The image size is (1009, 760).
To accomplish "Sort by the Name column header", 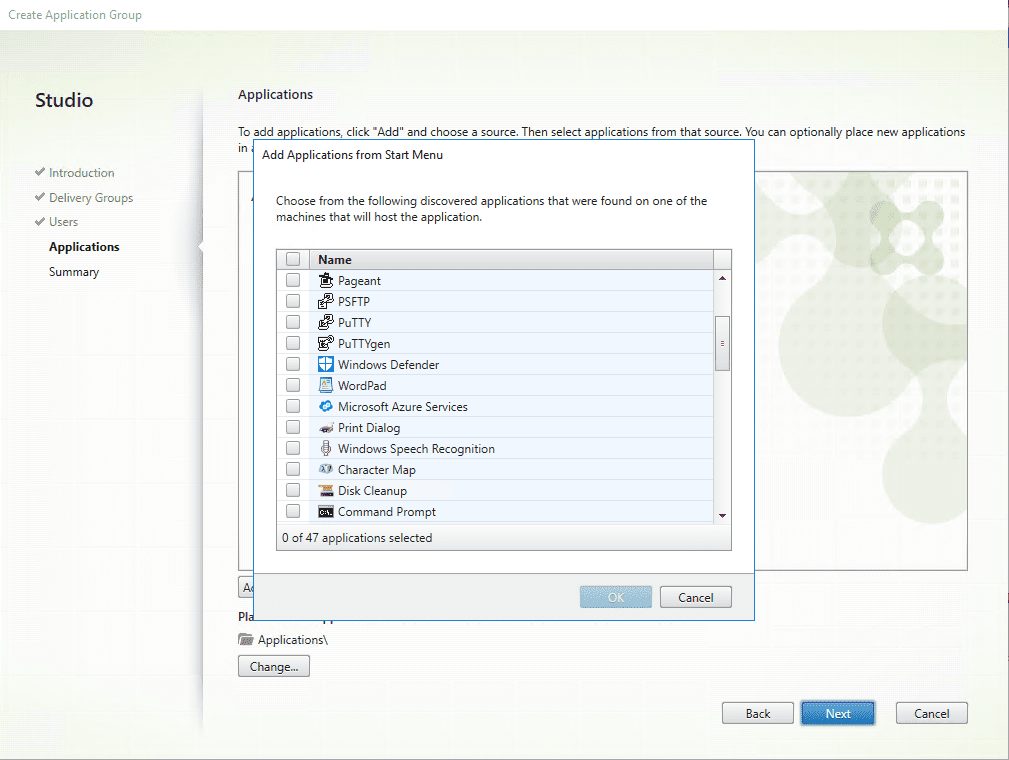I will (x=512, y=259).
